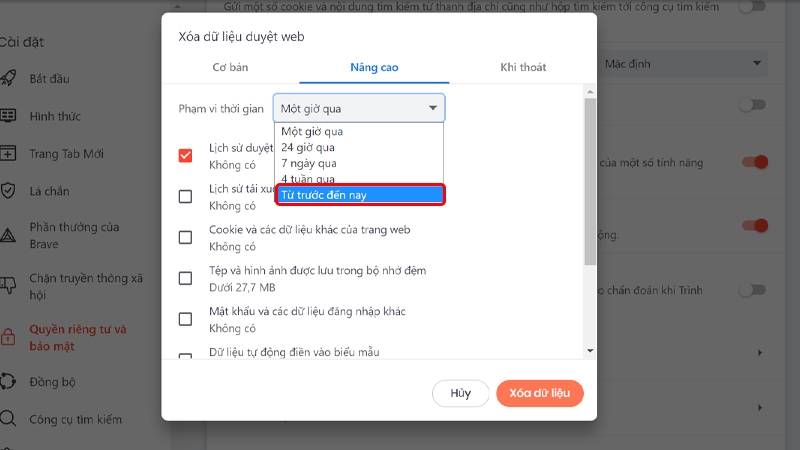
Task: Choose 7 ngày qua option
Action: [359, 163]
